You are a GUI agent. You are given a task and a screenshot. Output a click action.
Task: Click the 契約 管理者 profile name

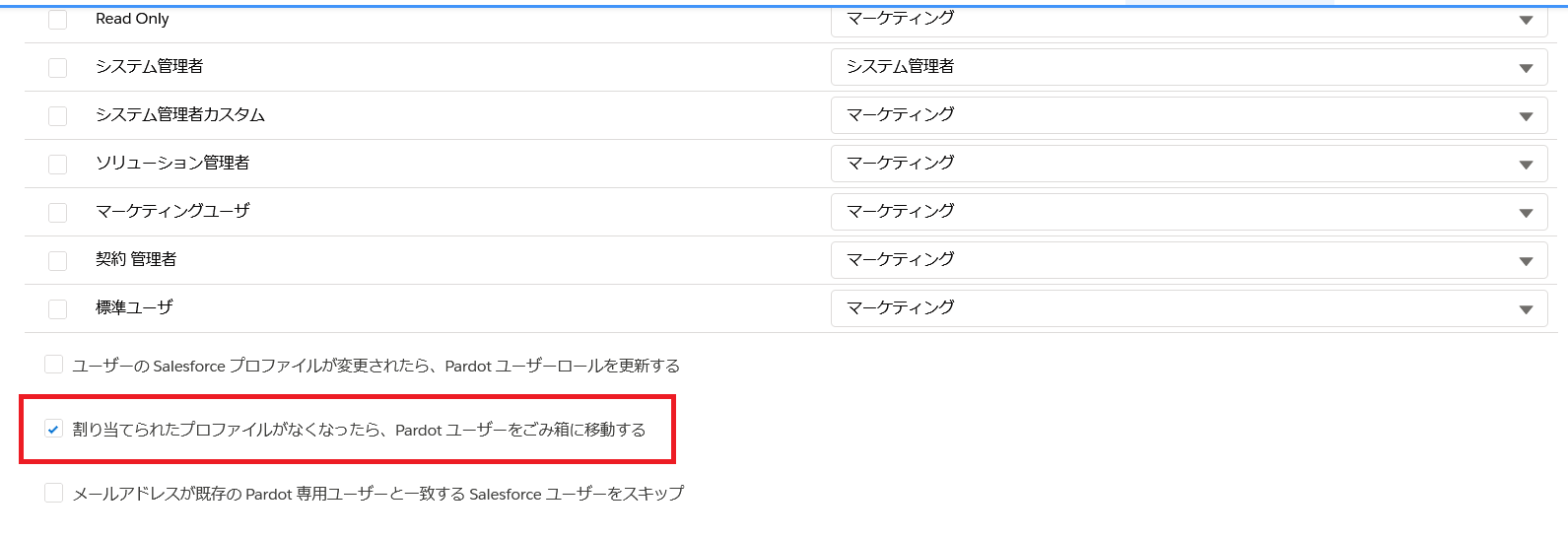[136, 259]
